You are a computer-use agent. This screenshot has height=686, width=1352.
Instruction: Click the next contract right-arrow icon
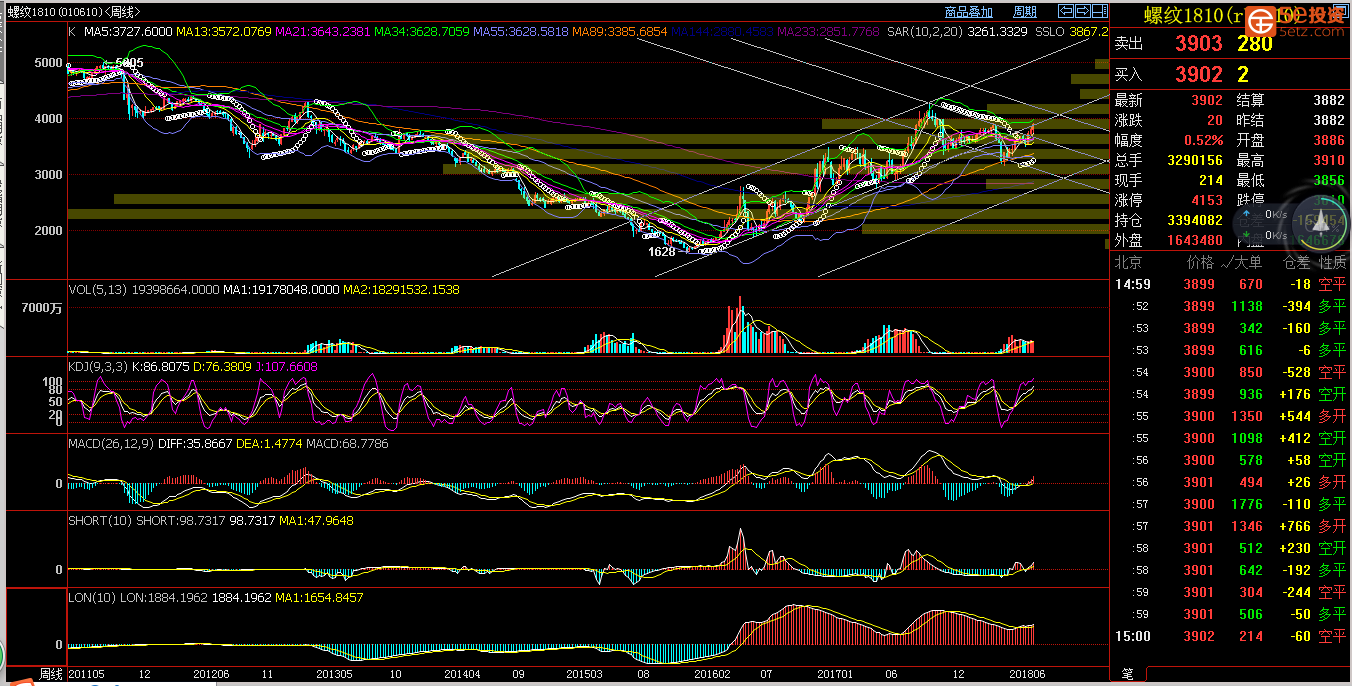tap(1082, 11)
